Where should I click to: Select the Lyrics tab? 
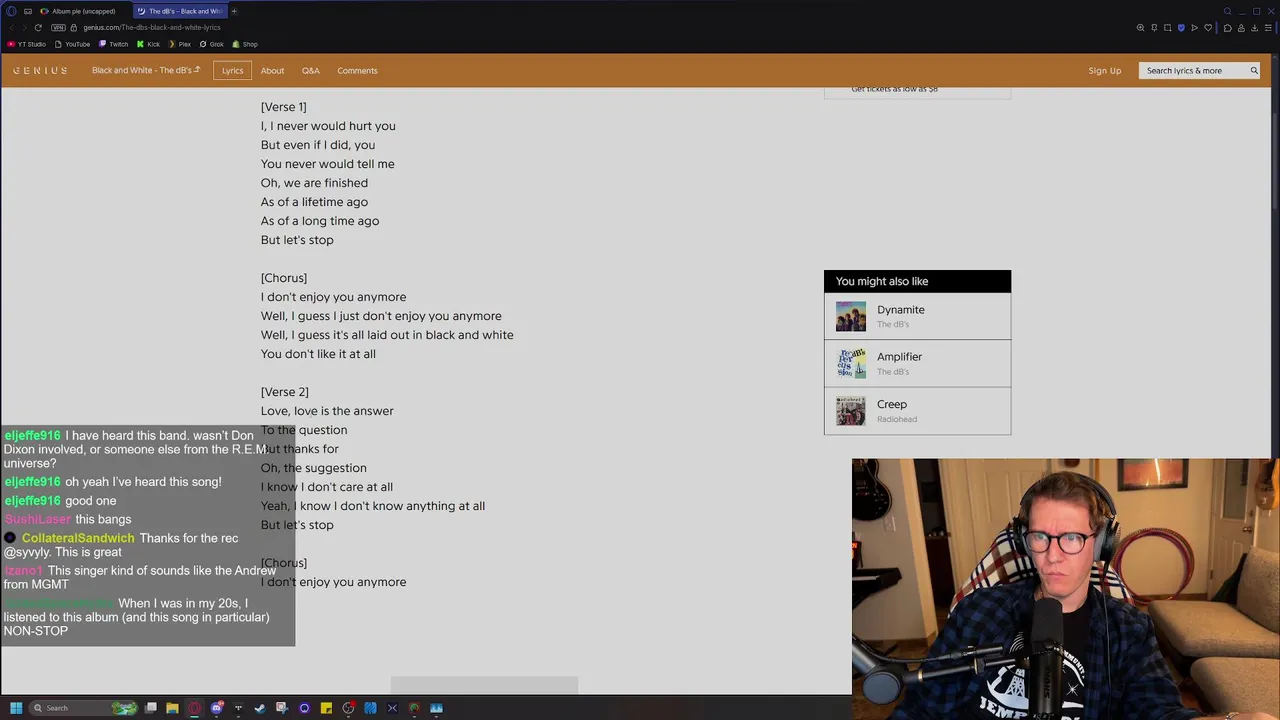coord(233,70)
